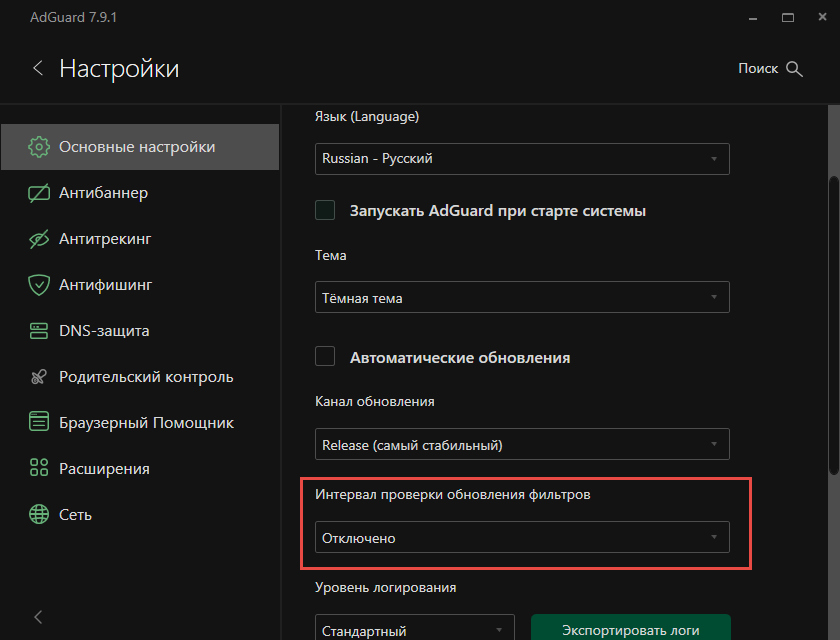Click arrow of the language dropdown

[714, 159]
